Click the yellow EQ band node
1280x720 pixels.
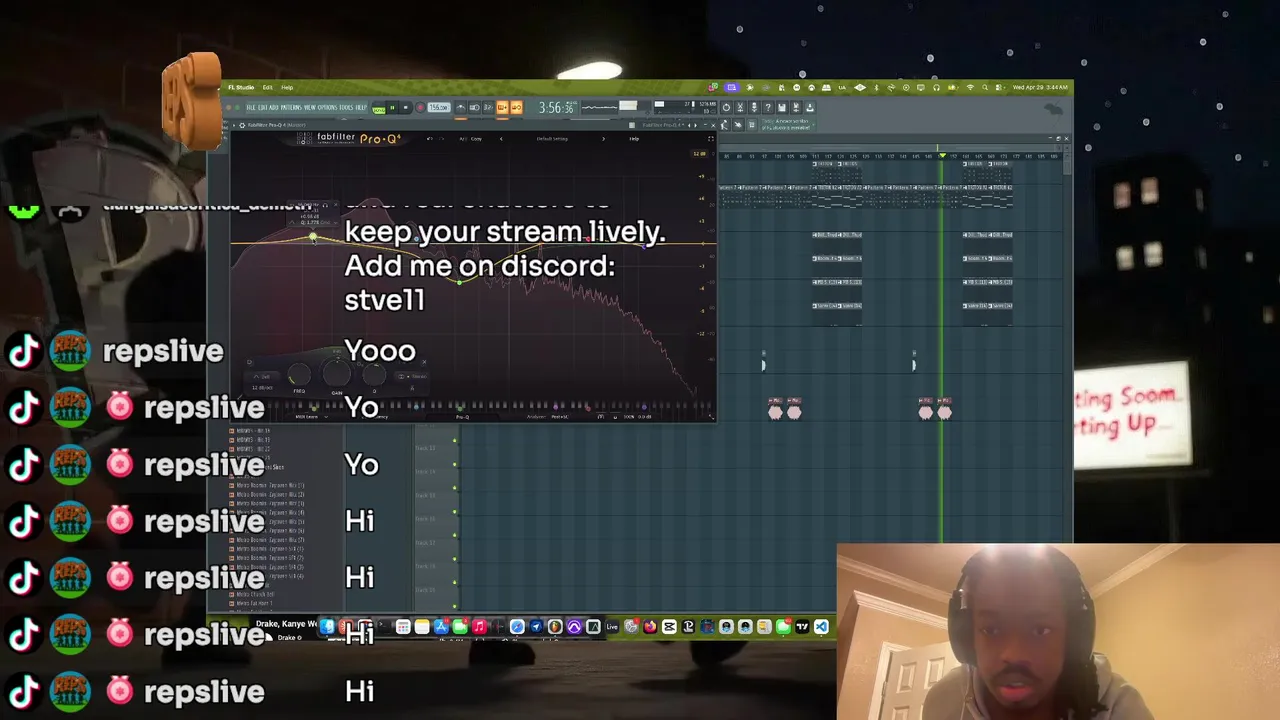pyautogui.click(x=313, y=237)
